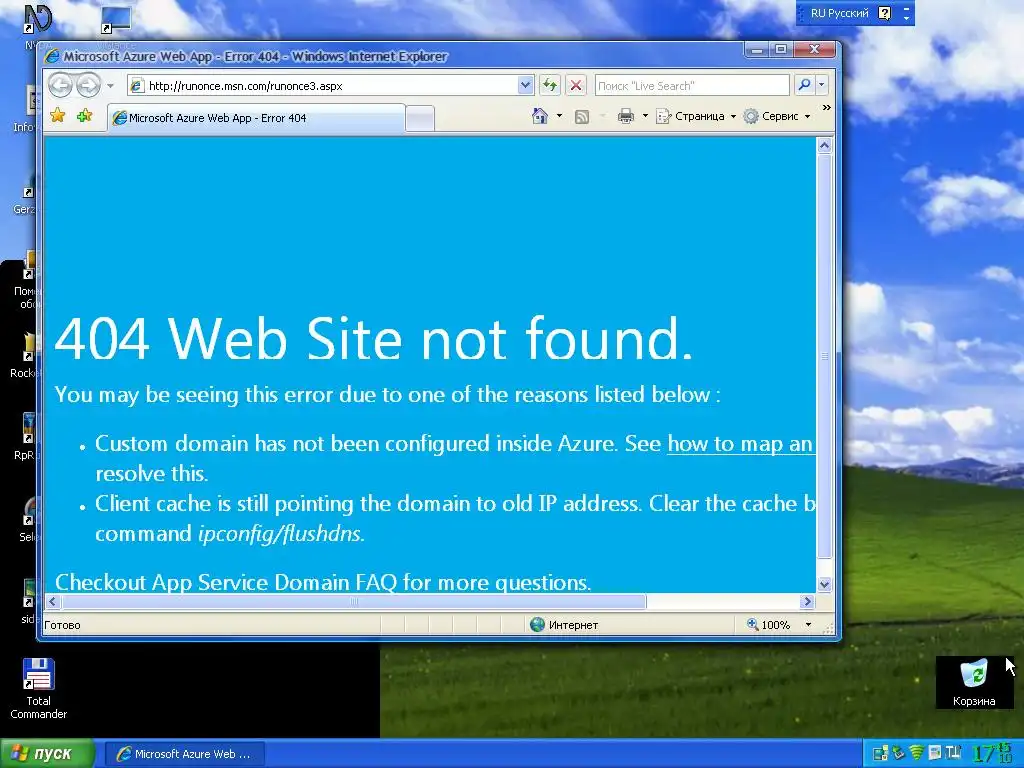Stop loading with the red X icon
Screen dimensions: 1024x768
(x=575, y=86)
